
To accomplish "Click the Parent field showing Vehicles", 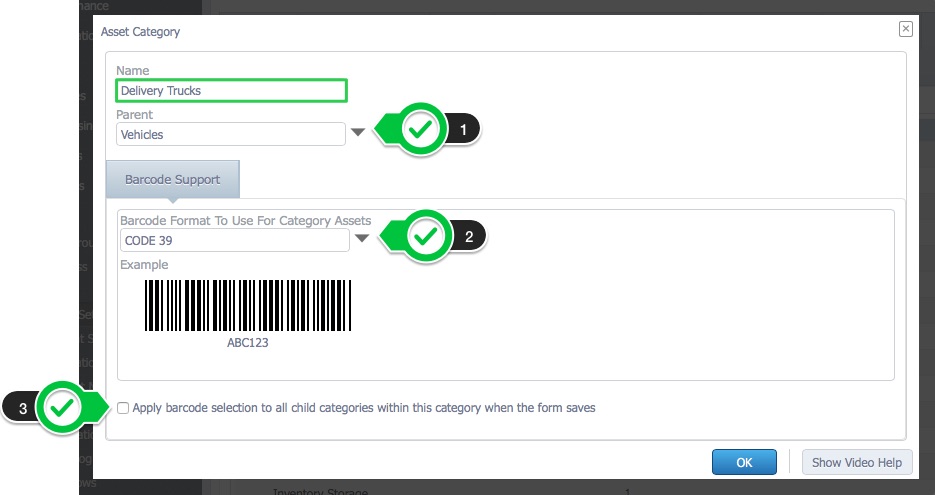I will [x=231, y=134].
